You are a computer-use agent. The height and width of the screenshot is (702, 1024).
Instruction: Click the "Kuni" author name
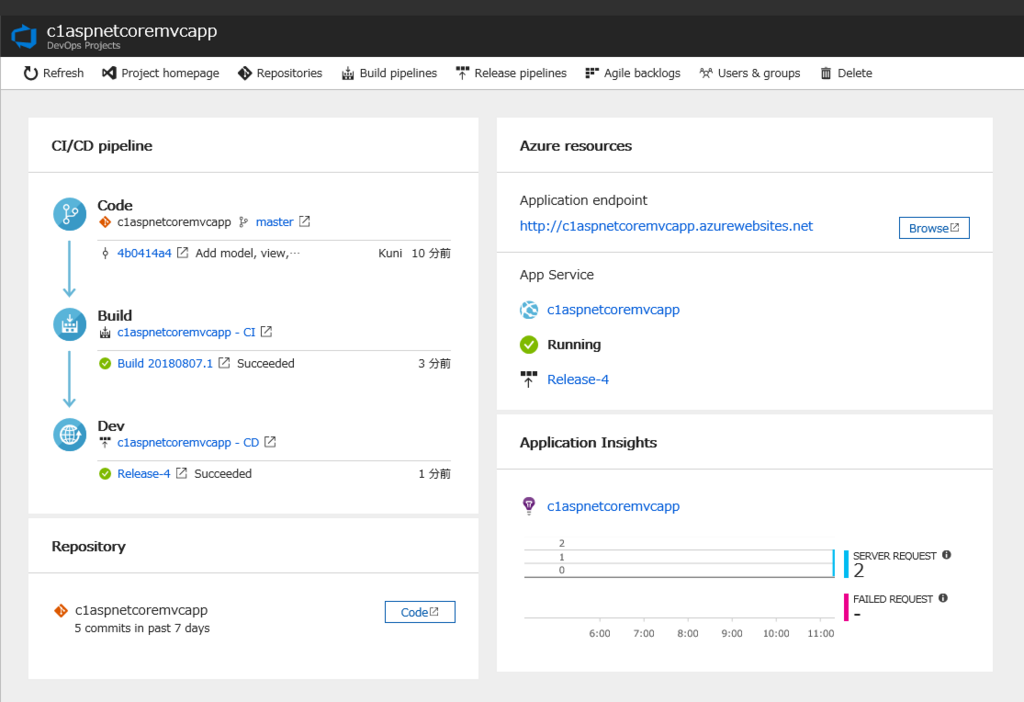click(x=390, y=253)
